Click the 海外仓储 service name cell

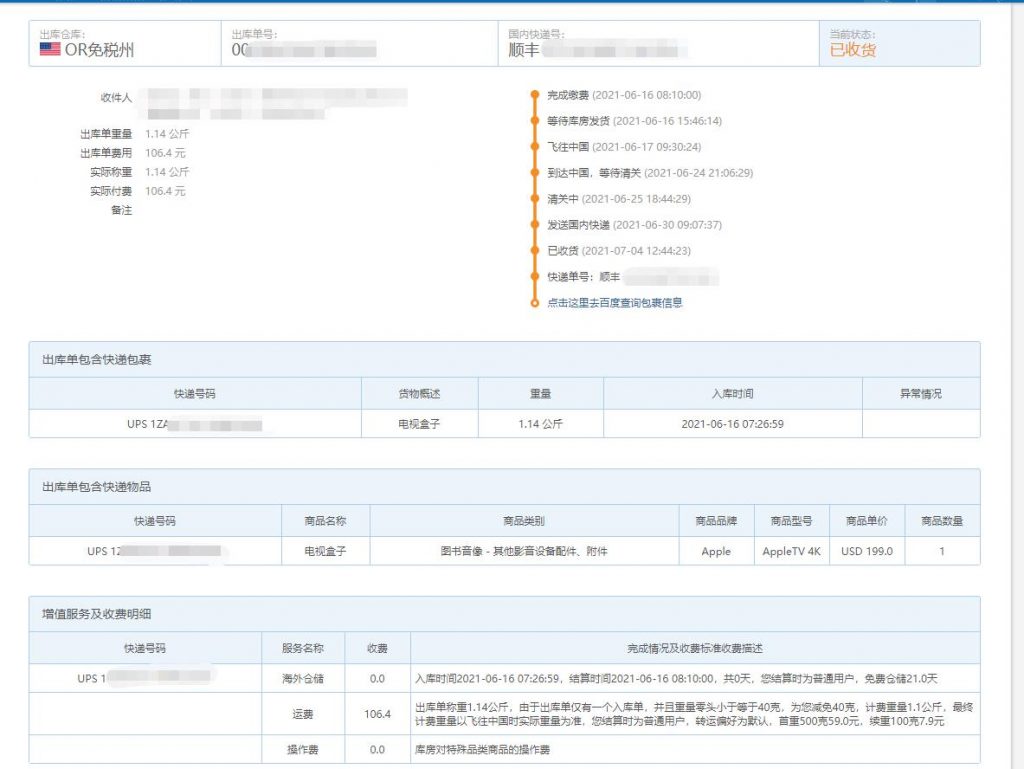[x=301, y=678]
